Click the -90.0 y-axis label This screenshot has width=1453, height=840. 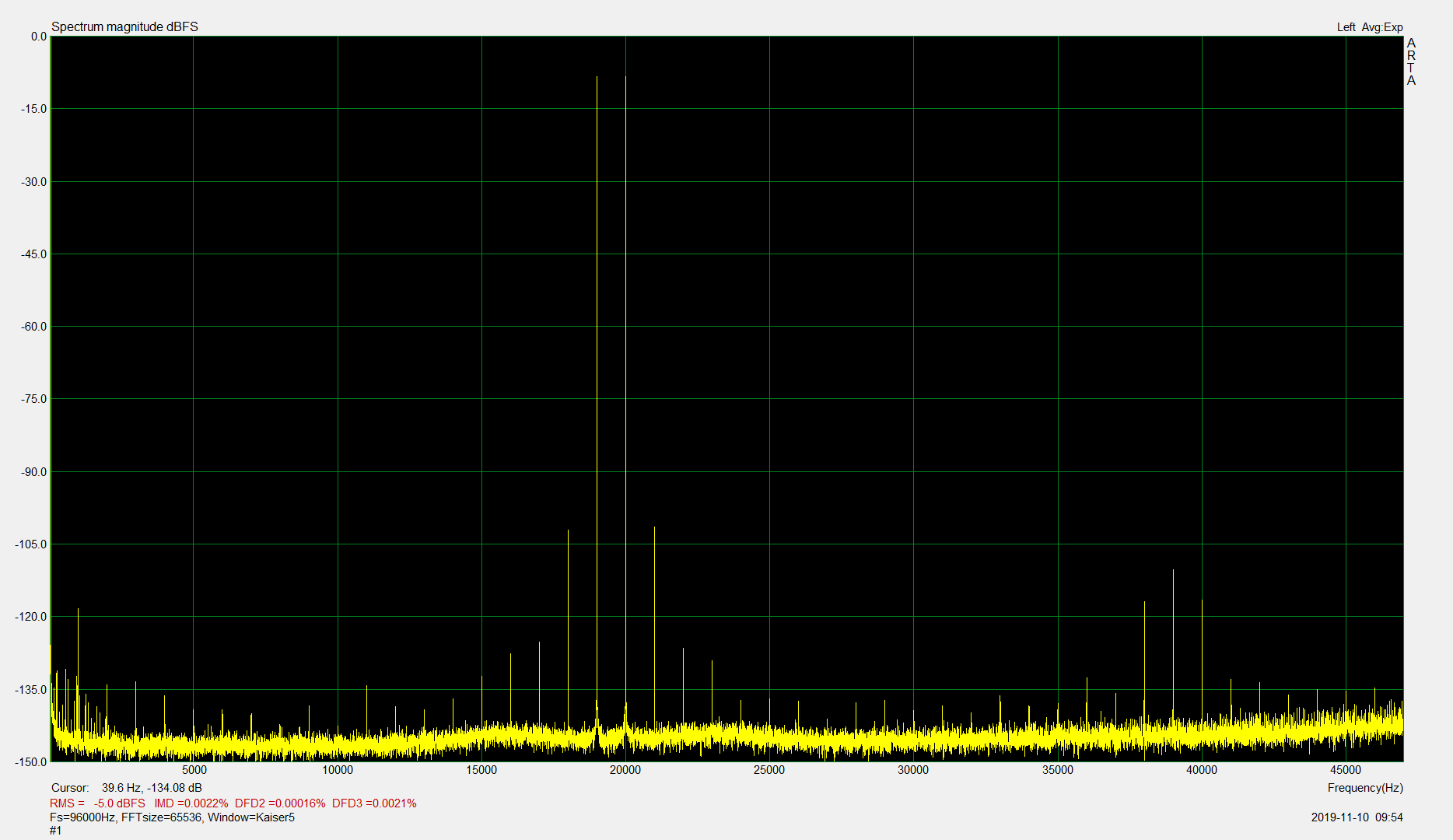(34, 472)
